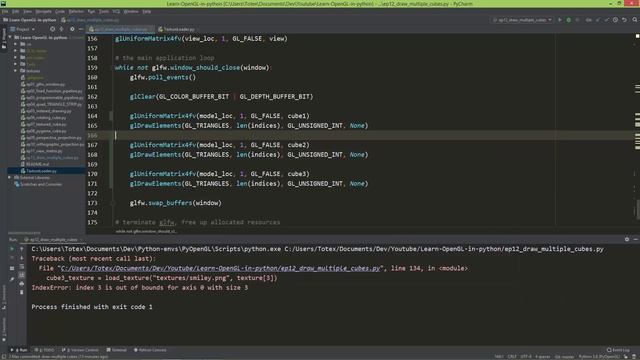This screenshot has width=640, height=360.
Task: Open the Code menu
Action: (x=60, y=11)
